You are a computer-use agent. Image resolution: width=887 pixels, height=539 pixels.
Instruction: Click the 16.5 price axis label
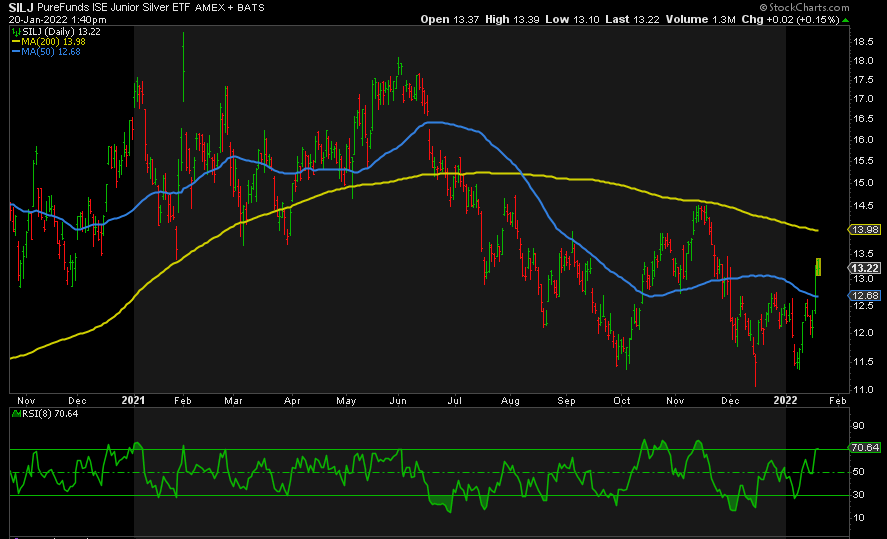(863, 119)
